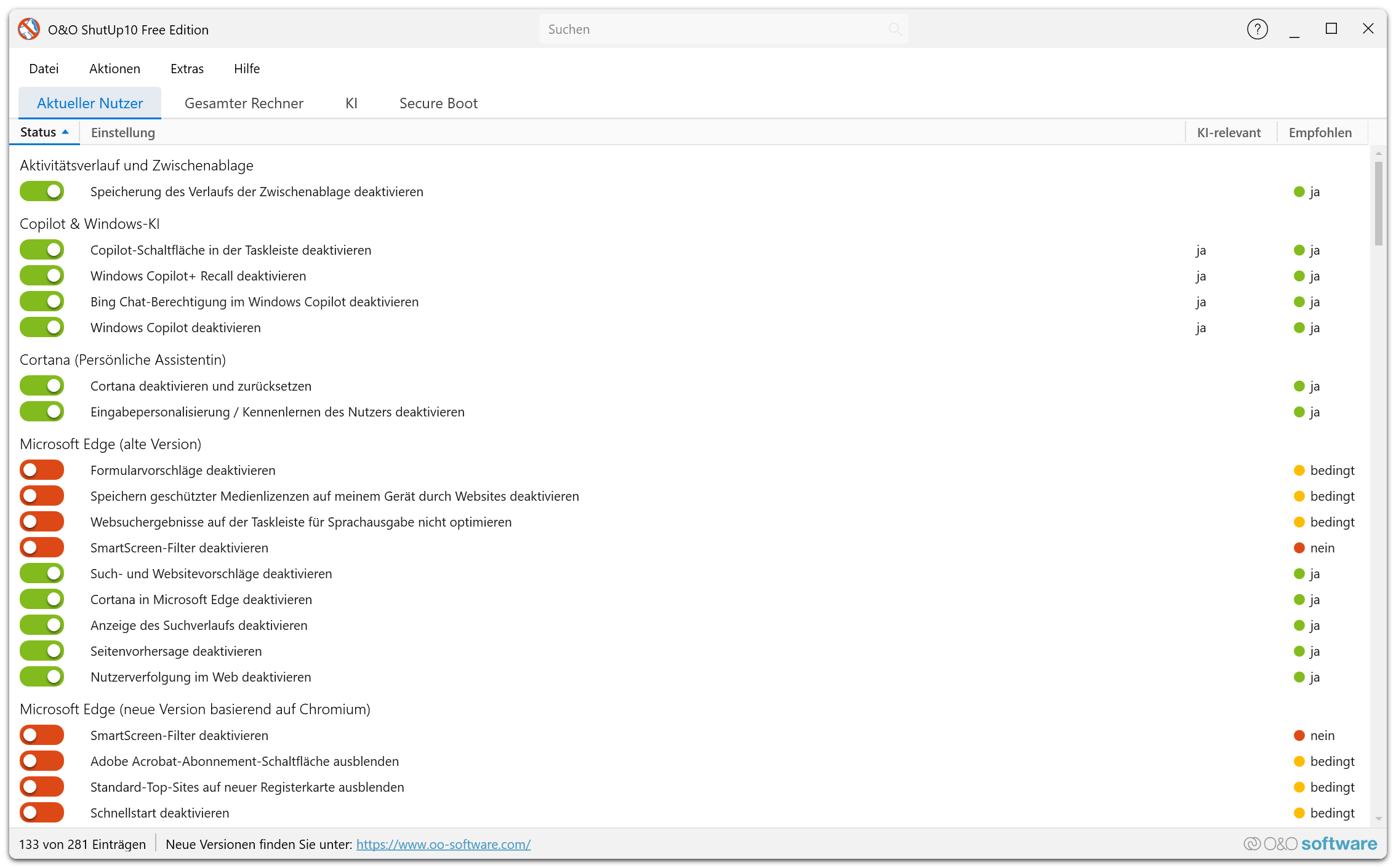Open help via the question mark icon
The height and width of the screenshot is (868, 1396).
[x=1257, y=29]
